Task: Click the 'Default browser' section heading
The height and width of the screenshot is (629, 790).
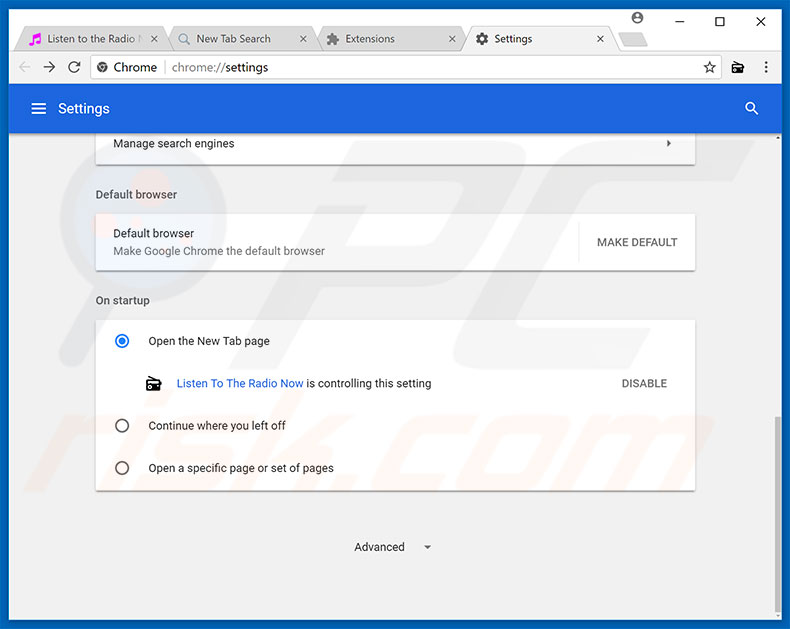Action: click(136, 195)
